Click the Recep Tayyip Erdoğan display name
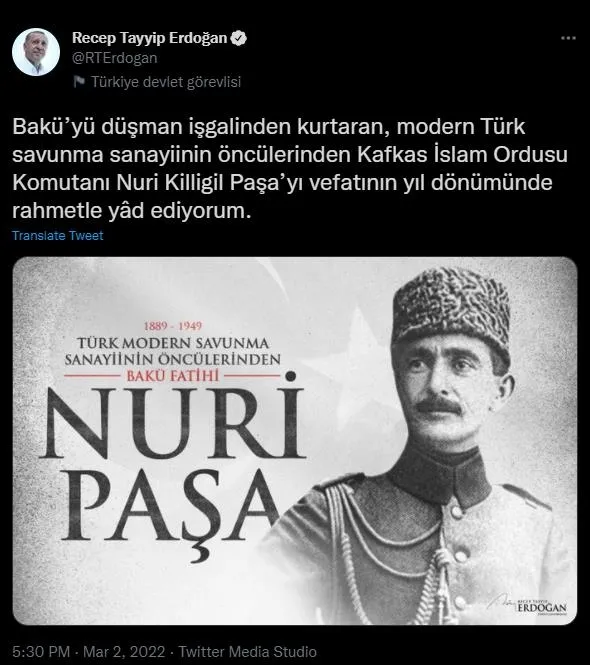Image resolution: width=590 pixels, height=665 pixels. click(149, 38)
